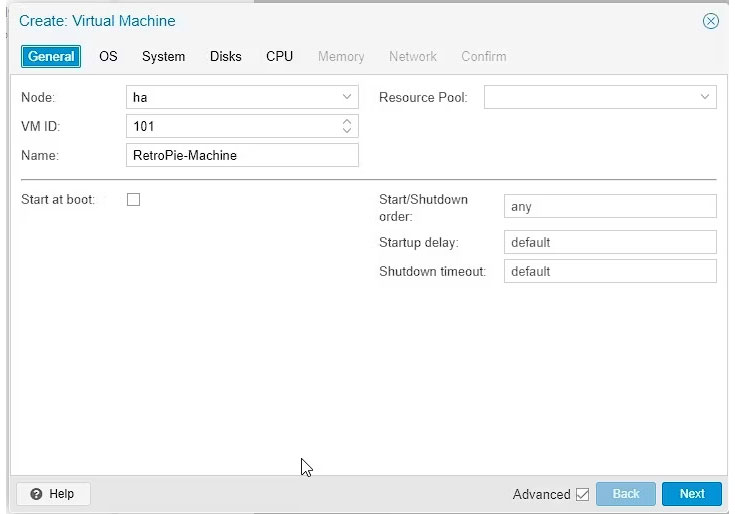Viewport: 735px width, 514px height.
Task: Open the Memory tab
Action: [341, 56]
